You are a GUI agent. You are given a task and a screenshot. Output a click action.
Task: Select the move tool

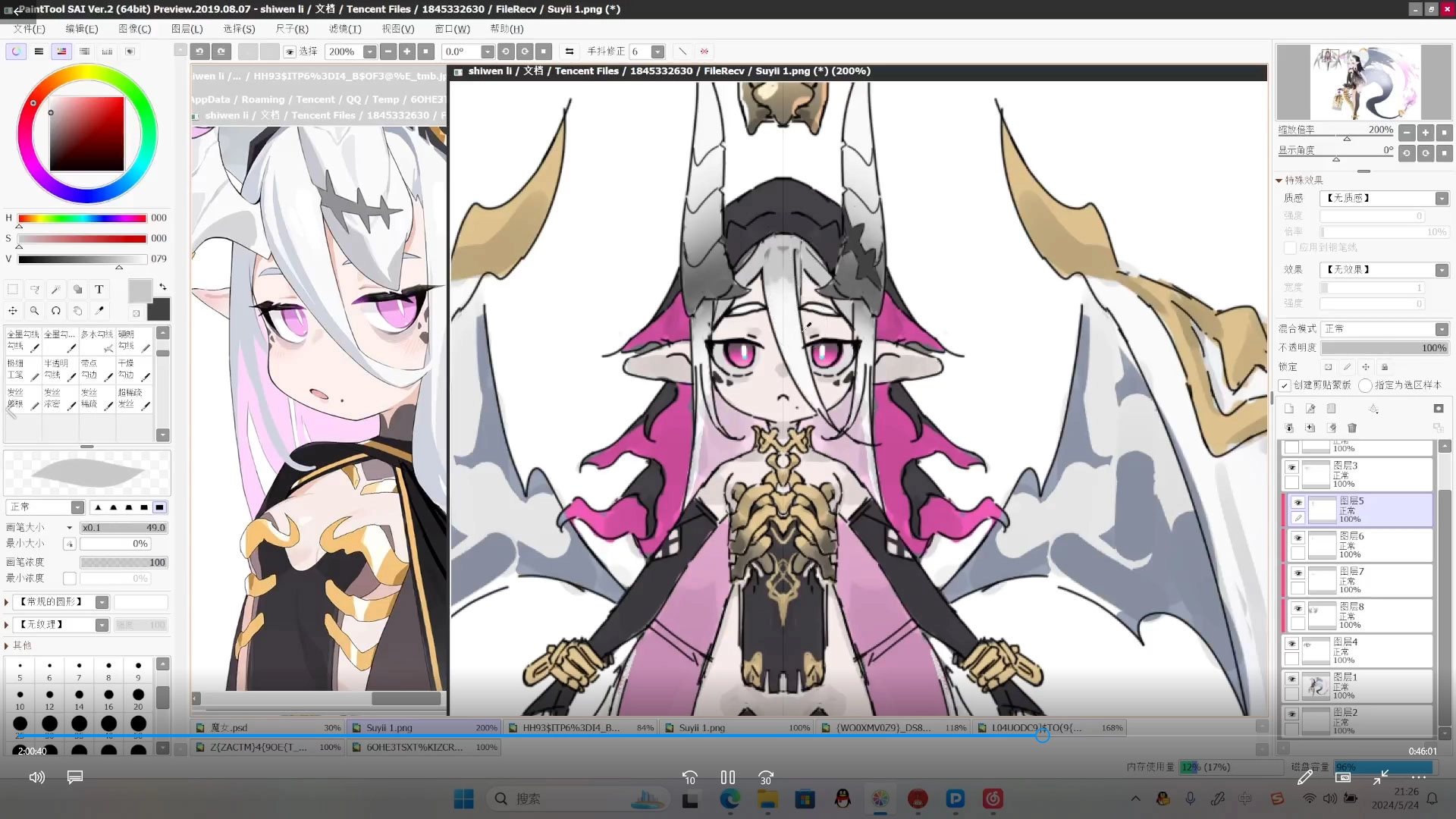click(x=13, y=310)
